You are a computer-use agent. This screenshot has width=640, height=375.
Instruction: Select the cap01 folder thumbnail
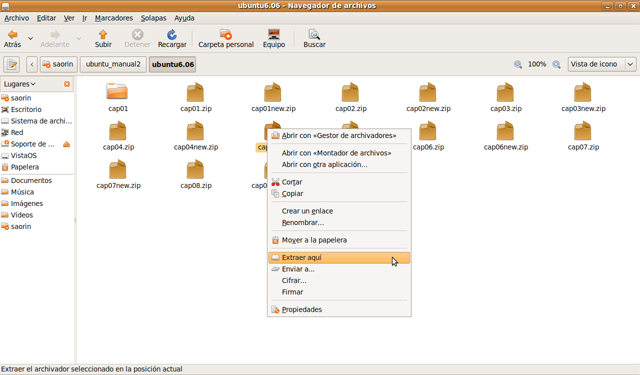click(118, 91)
